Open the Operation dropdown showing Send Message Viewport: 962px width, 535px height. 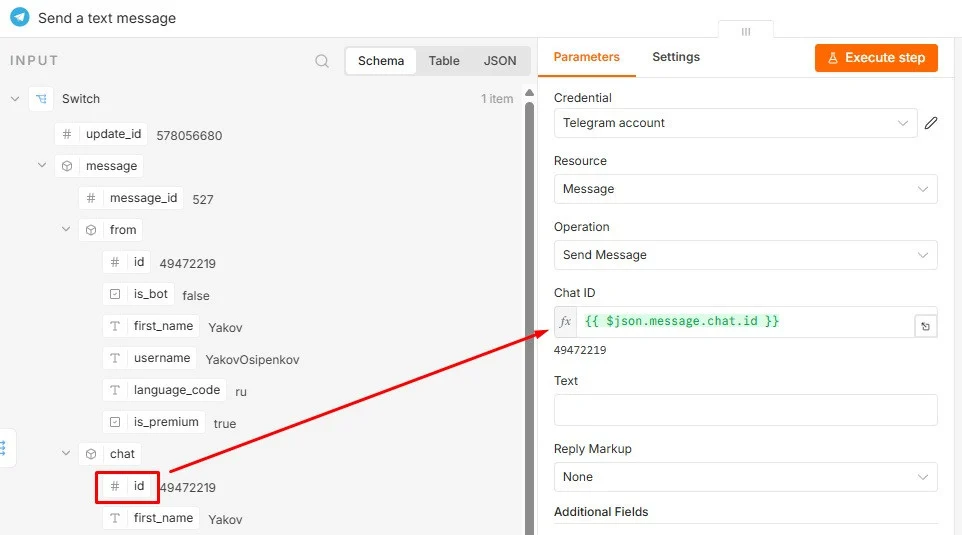pos(745,255)
